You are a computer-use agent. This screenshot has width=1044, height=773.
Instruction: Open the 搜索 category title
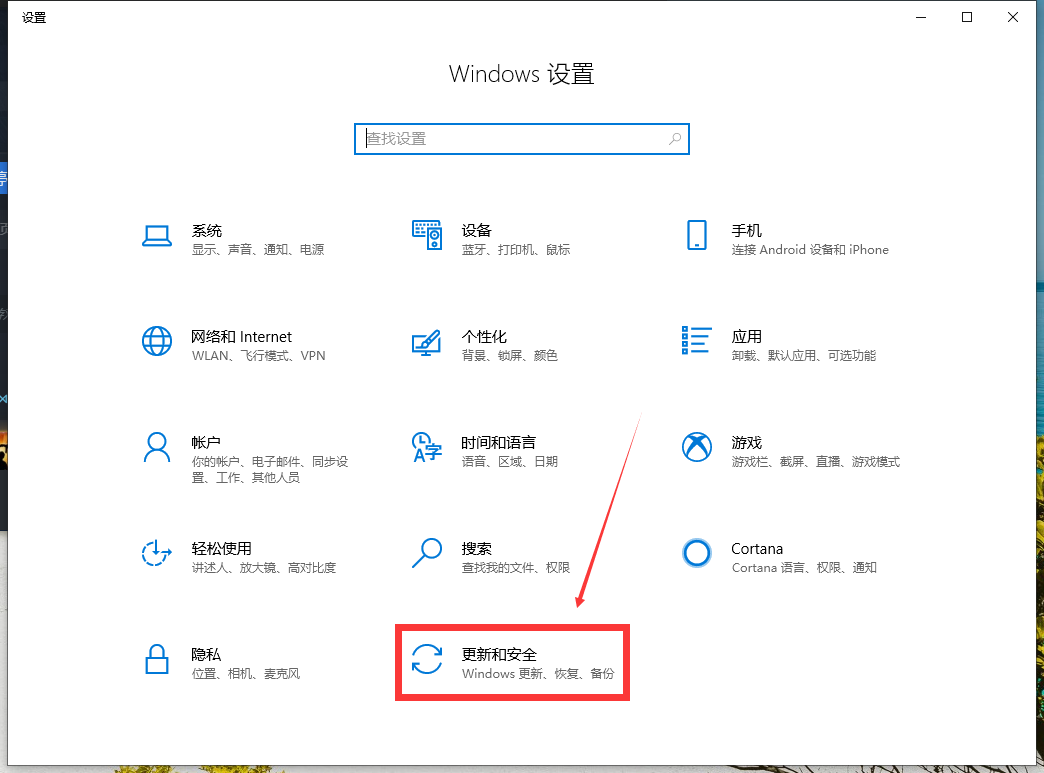(476, 548)
